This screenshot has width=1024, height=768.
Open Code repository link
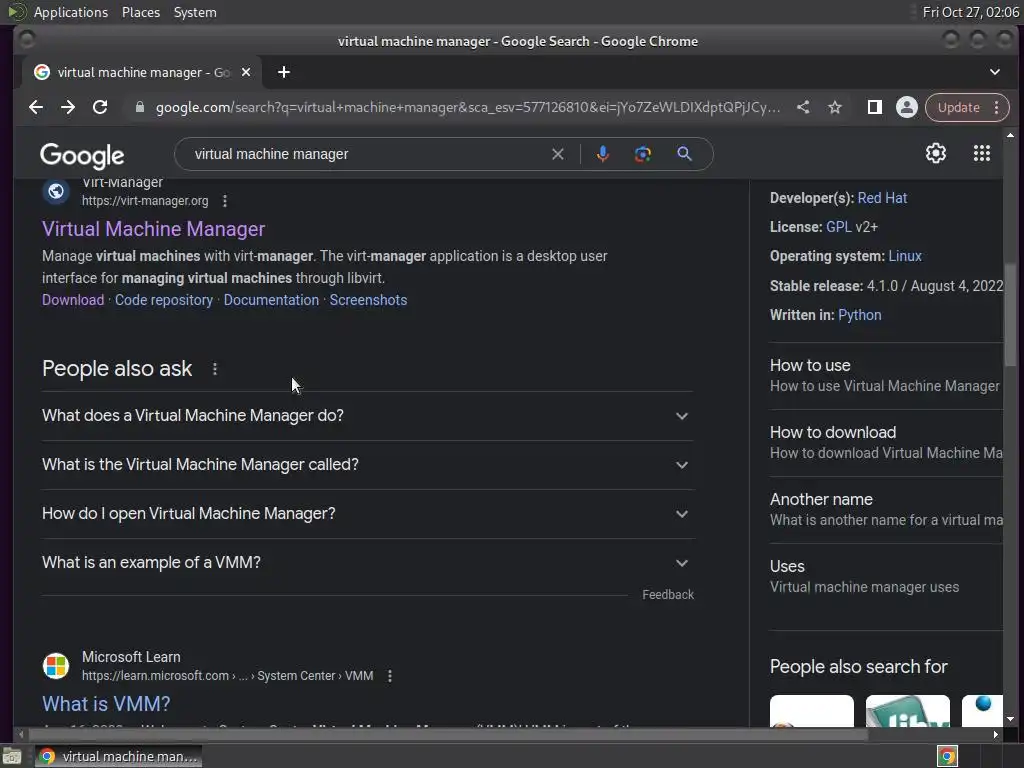pos(164,300)
